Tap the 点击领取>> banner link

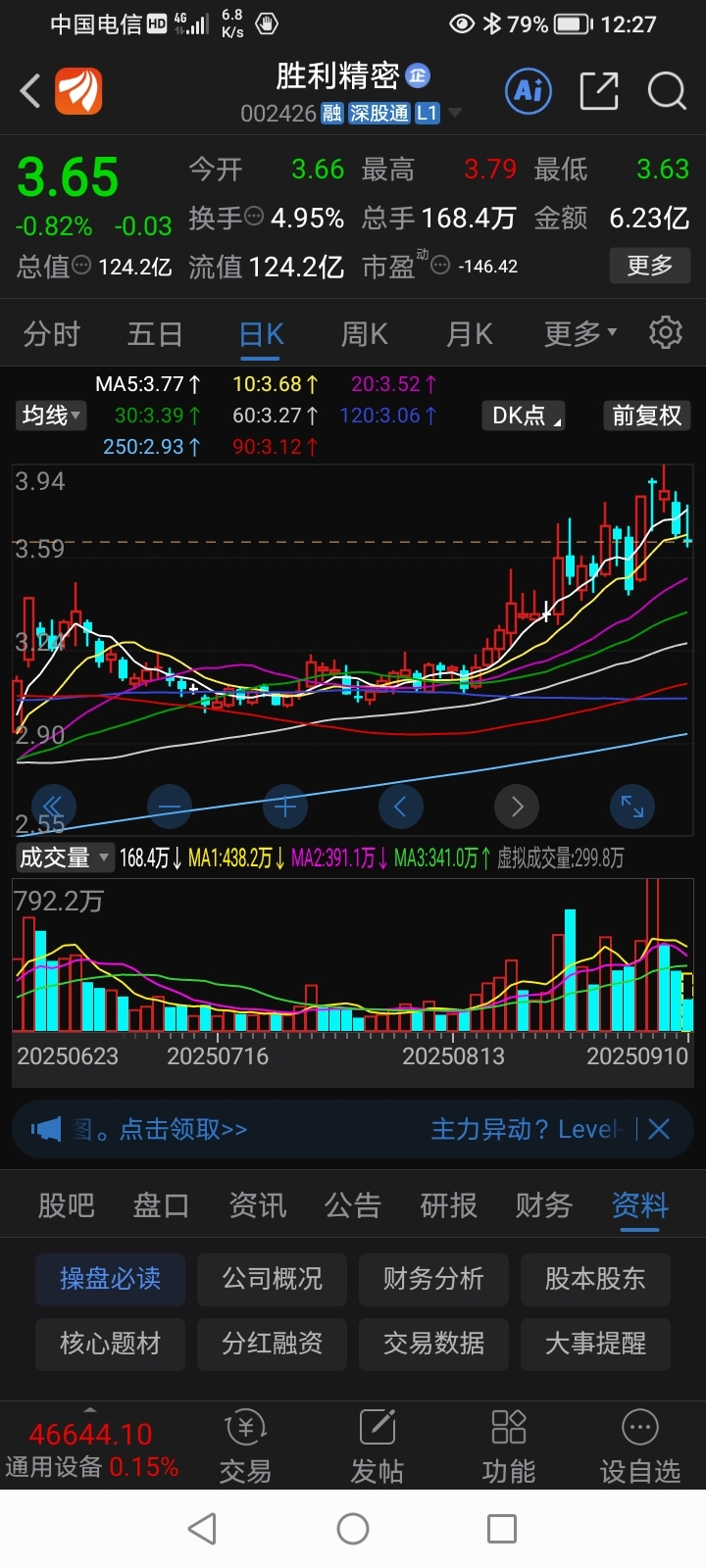coord(183,1130)
